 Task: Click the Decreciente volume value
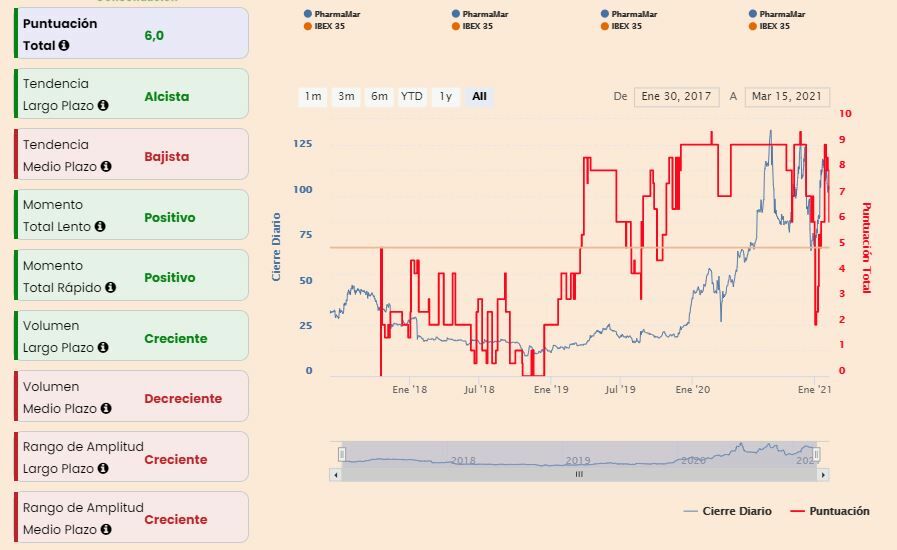point(183,398)
